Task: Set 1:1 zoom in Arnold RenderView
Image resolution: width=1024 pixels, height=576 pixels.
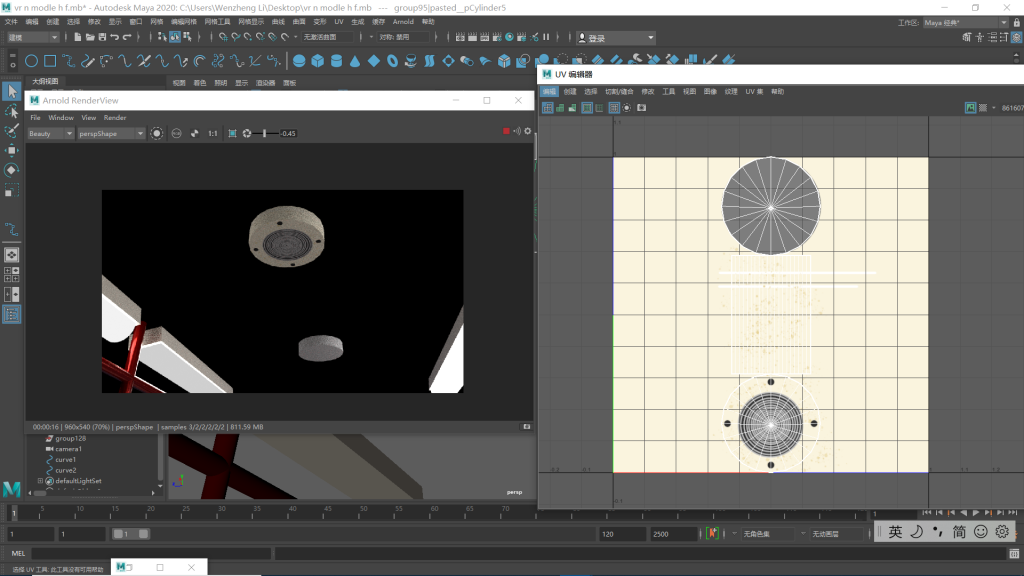Action: point(212,133)
